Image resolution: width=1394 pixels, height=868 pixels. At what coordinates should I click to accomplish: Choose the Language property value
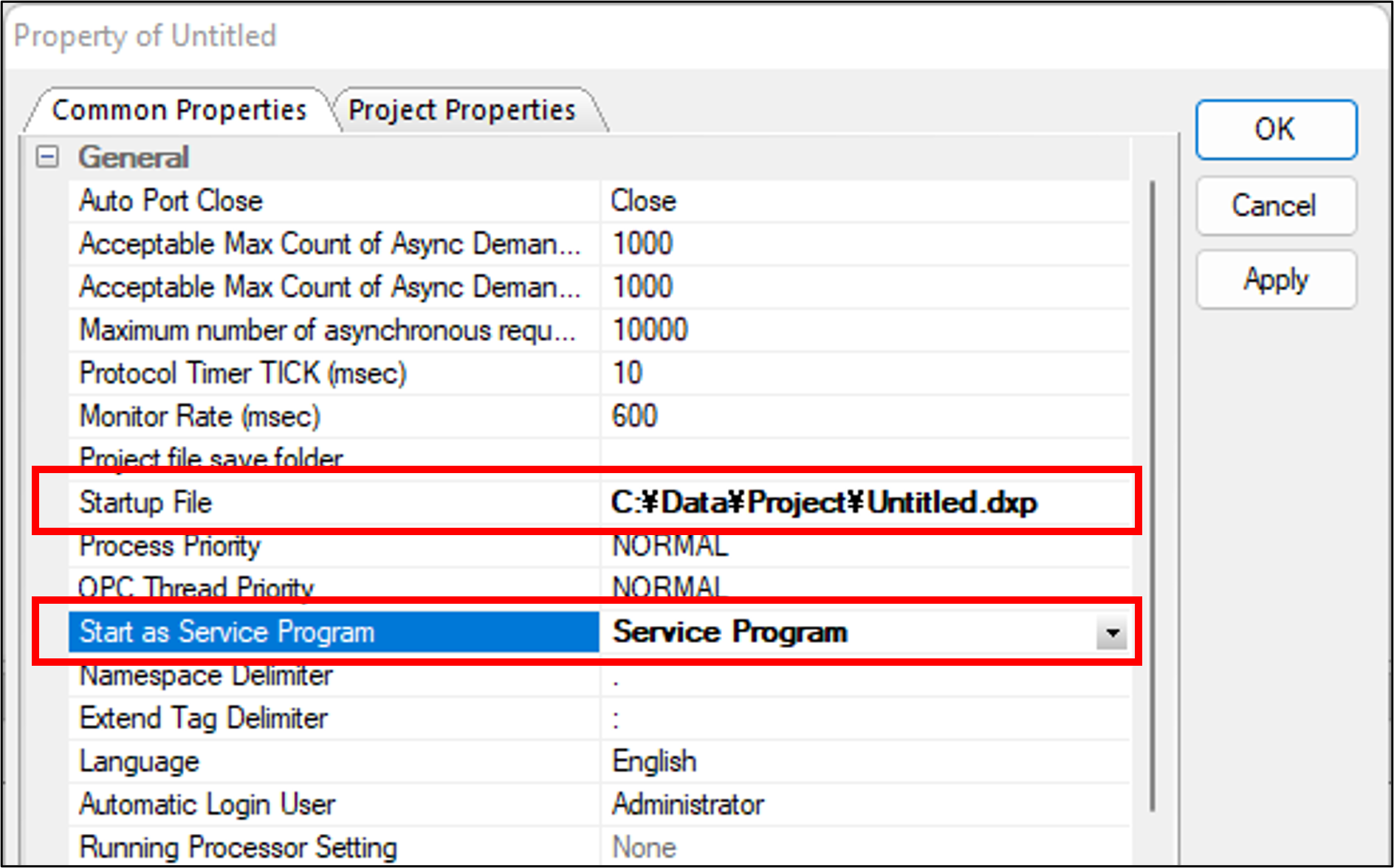point(864,762)
